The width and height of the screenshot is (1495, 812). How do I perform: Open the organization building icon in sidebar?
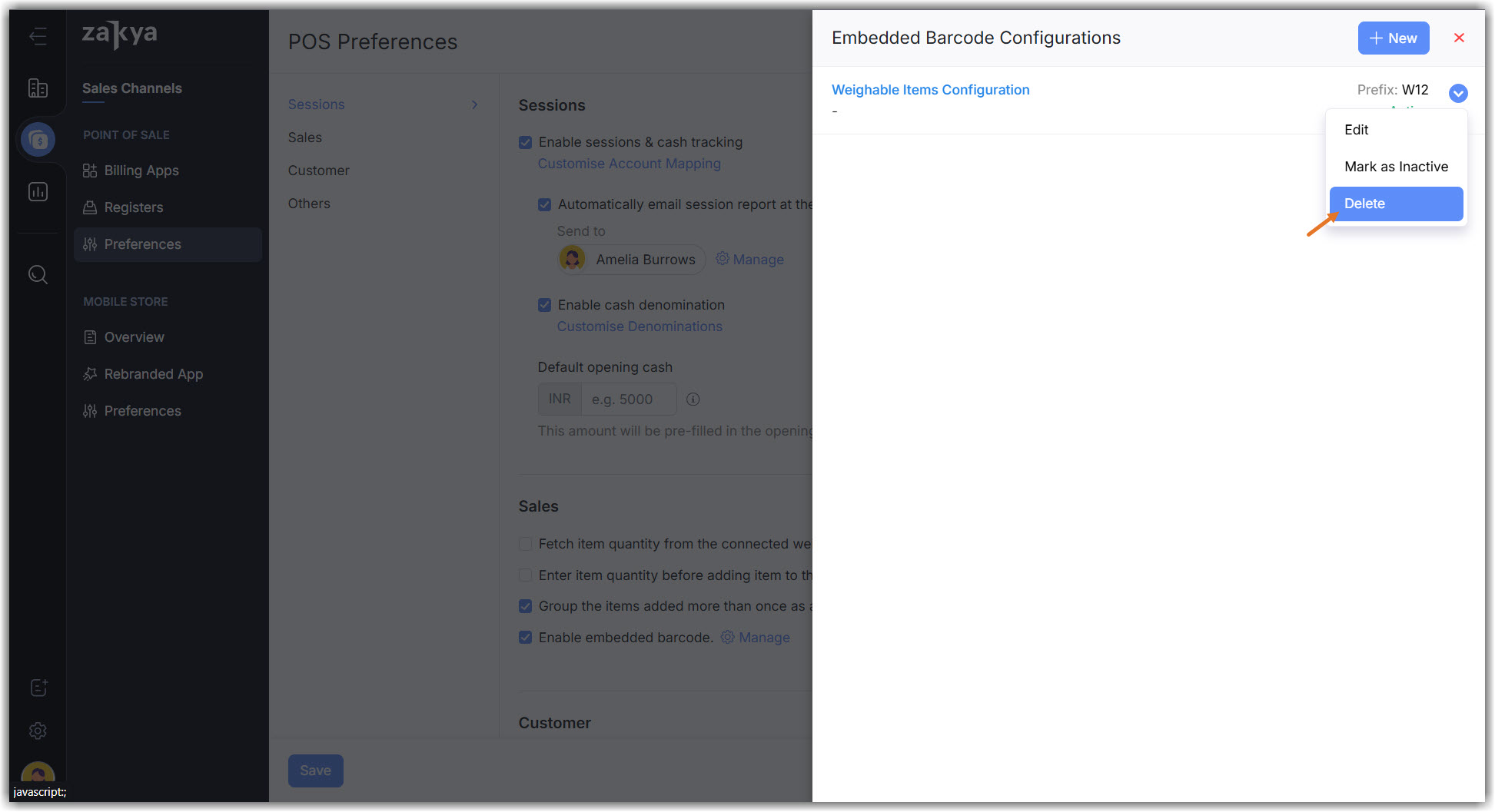coord(38,88)
